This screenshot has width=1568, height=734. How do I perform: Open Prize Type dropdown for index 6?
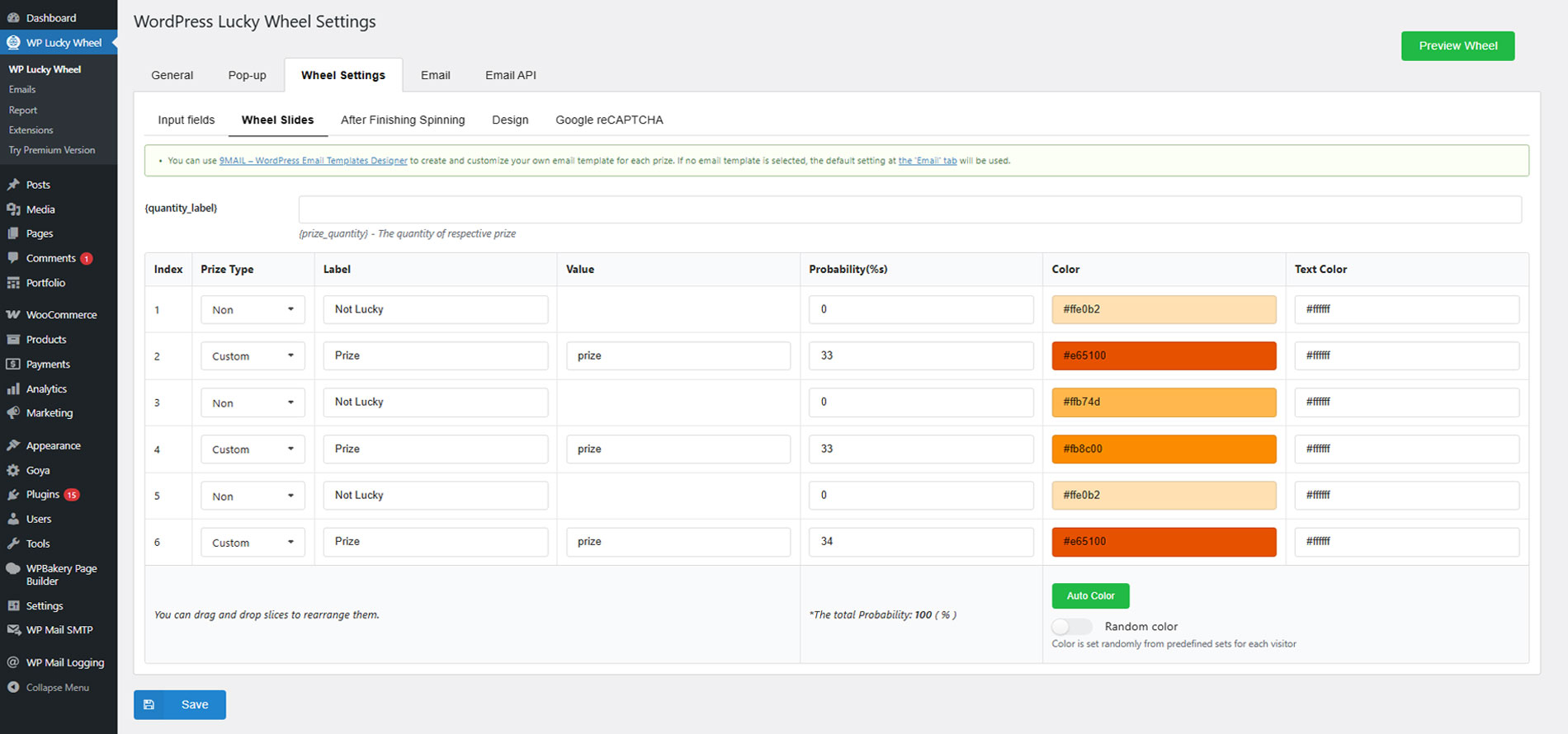click(253, 542)
